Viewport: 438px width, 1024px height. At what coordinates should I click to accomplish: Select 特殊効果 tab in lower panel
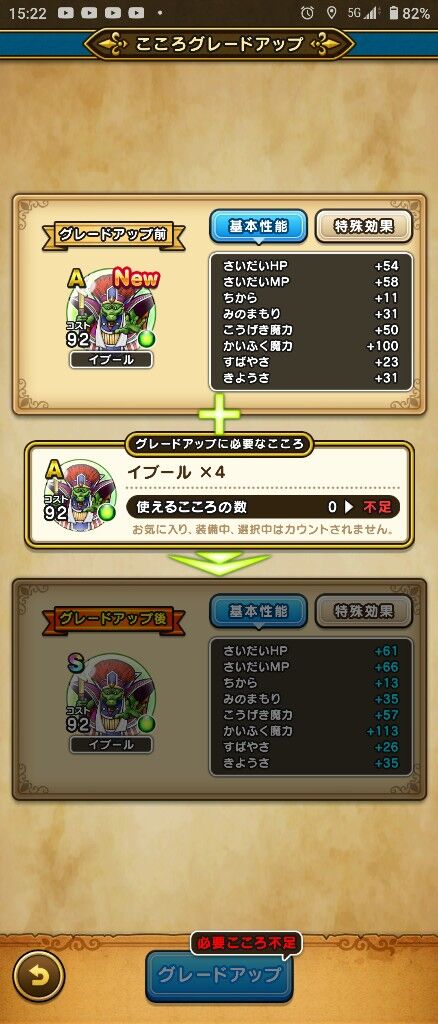click(x=364, y=612)
